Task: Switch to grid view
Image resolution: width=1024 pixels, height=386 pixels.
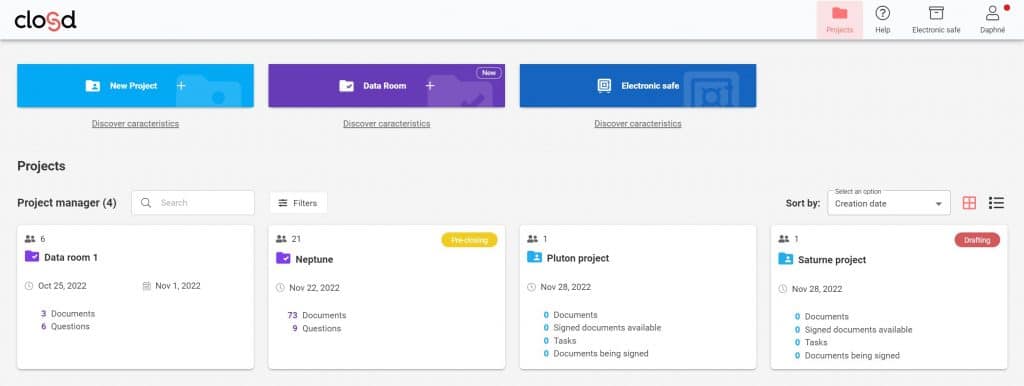Action: pos(969,203)
